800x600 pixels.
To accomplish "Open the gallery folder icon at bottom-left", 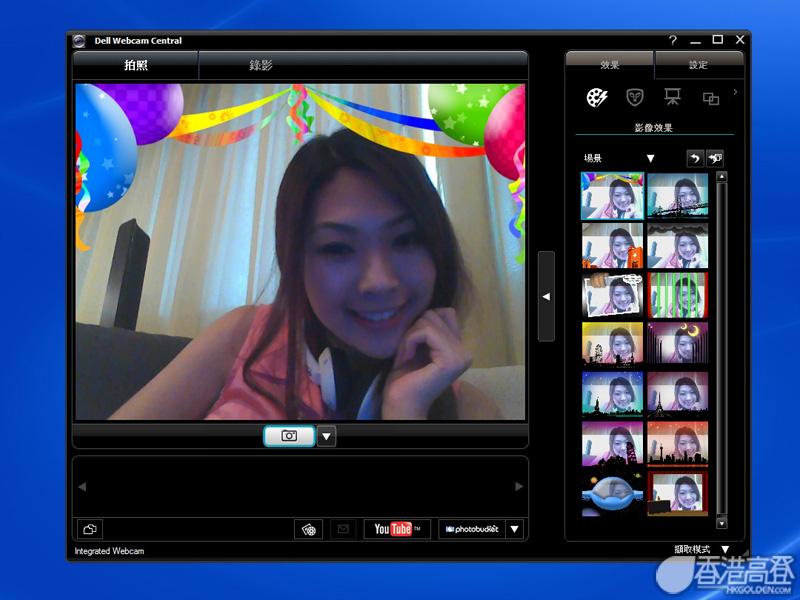I will pos(90,529).
